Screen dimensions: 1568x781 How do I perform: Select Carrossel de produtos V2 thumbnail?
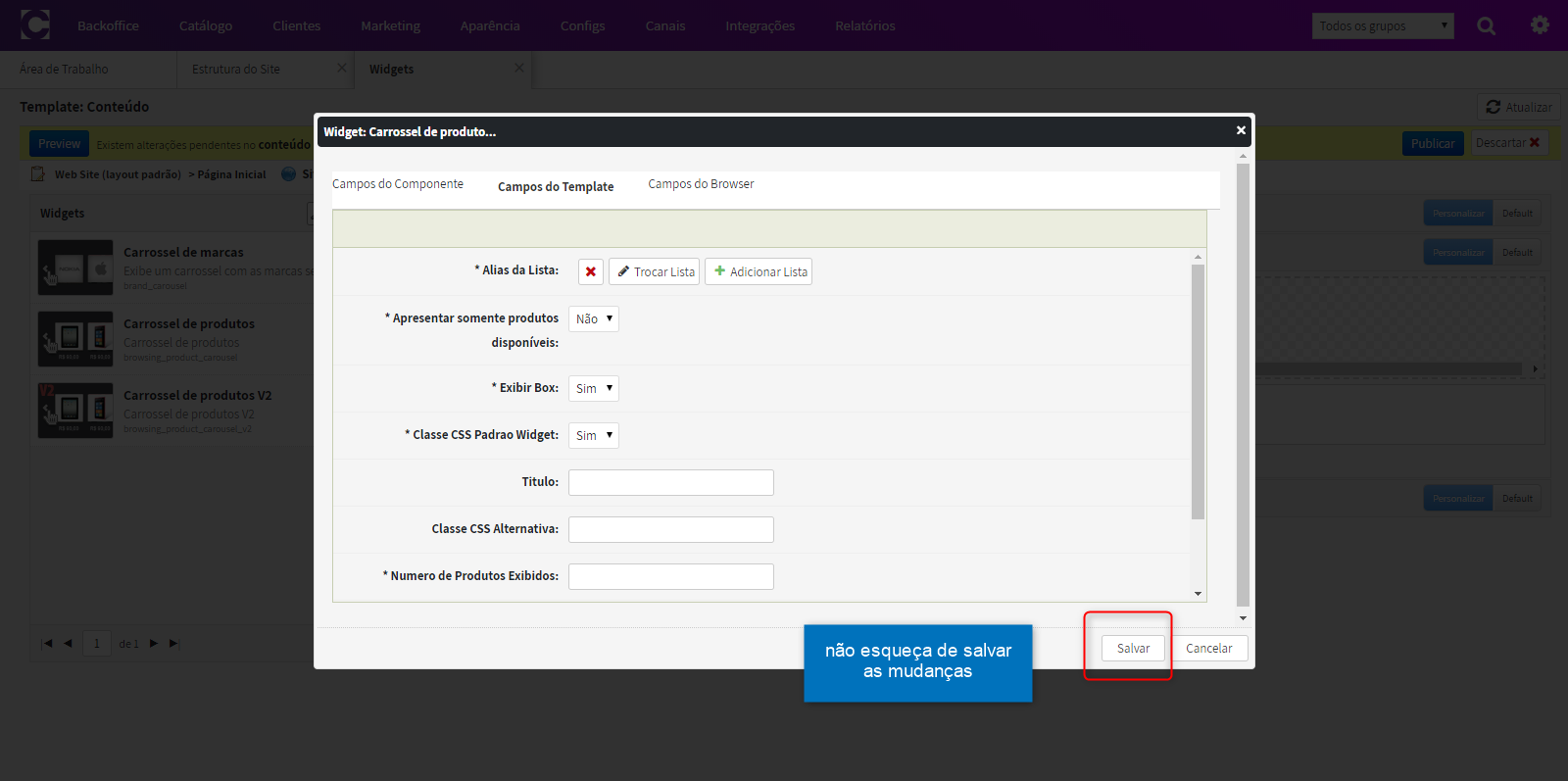(x=75, y=411)
